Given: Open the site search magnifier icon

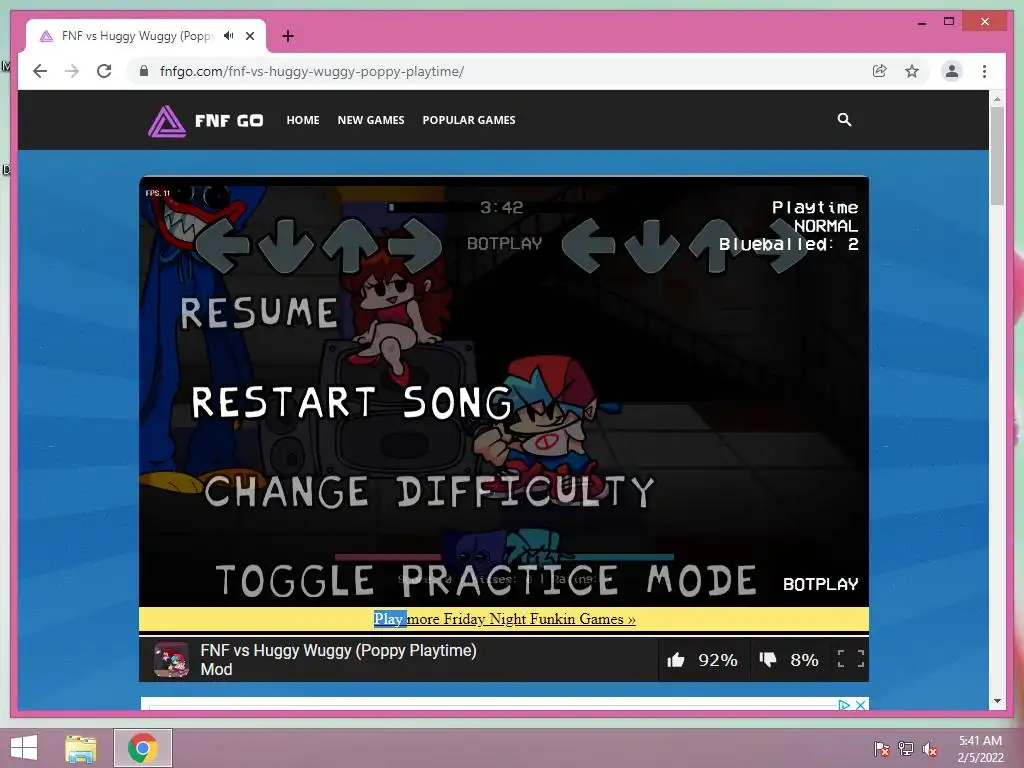Looking at the screenshot, I should pos(844,120).
